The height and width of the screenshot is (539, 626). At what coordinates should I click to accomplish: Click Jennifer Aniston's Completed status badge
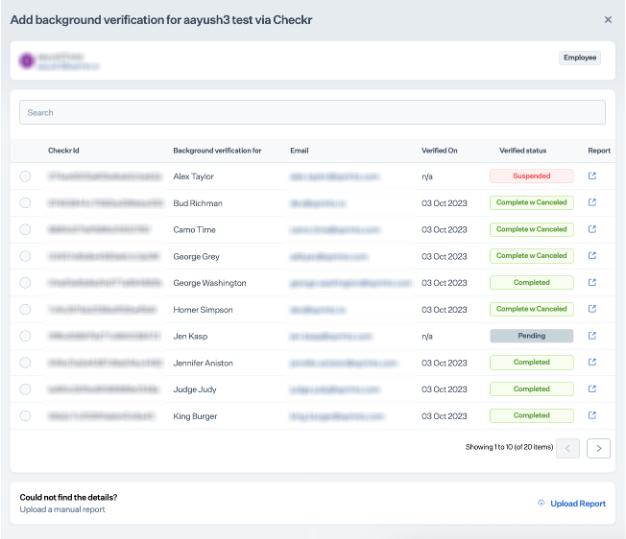tap(531, 362)
